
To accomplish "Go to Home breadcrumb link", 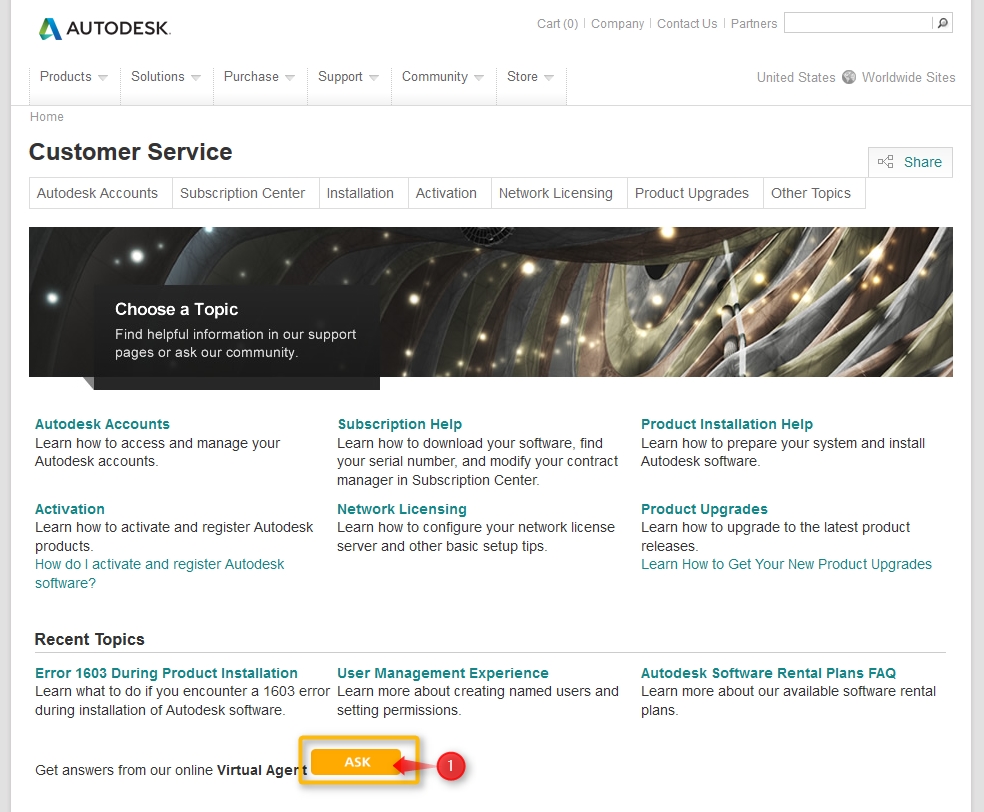I will [x=47, y=117].
